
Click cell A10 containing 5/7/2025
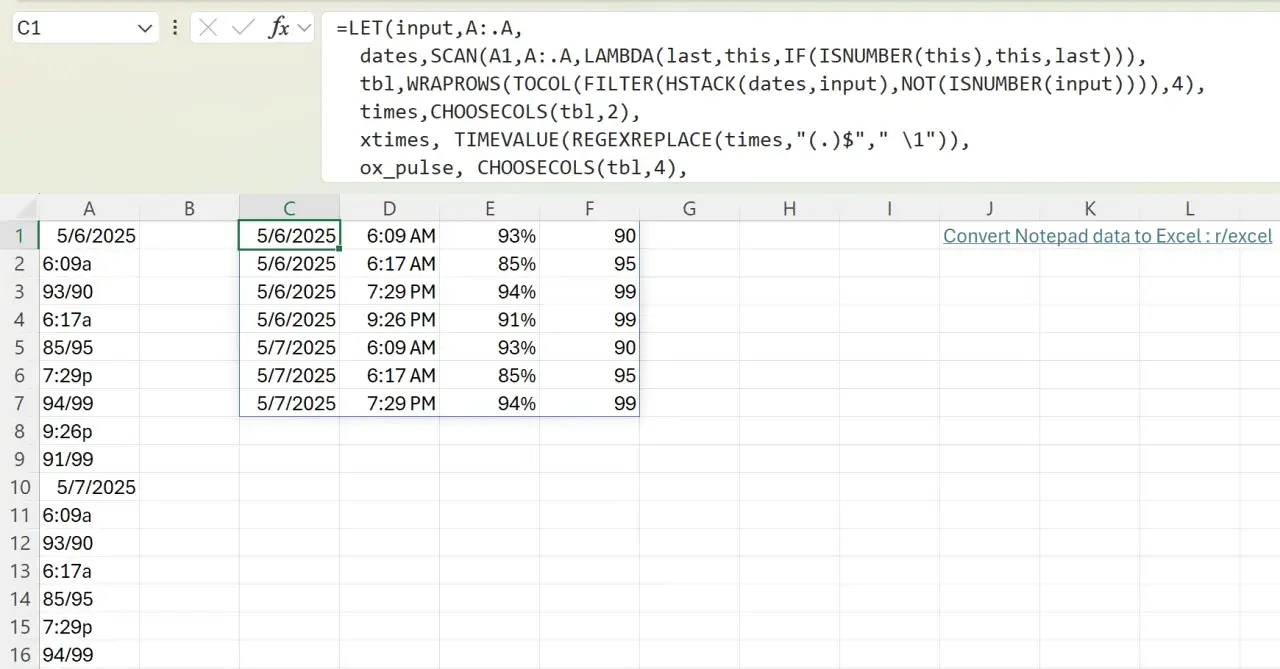tap(89, 488)
